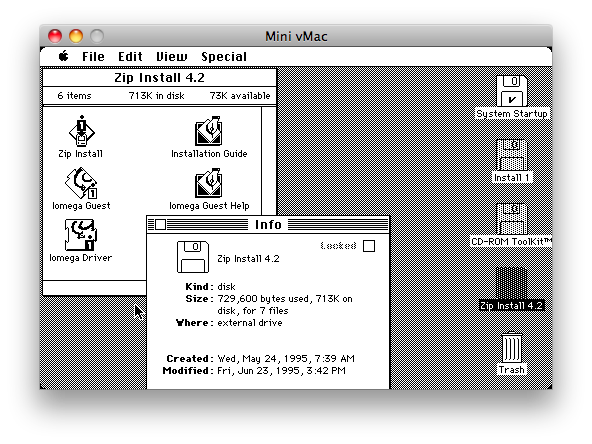Click the Mini vMac red close button
The image size is (592, 444).
(x=55, y=36)
